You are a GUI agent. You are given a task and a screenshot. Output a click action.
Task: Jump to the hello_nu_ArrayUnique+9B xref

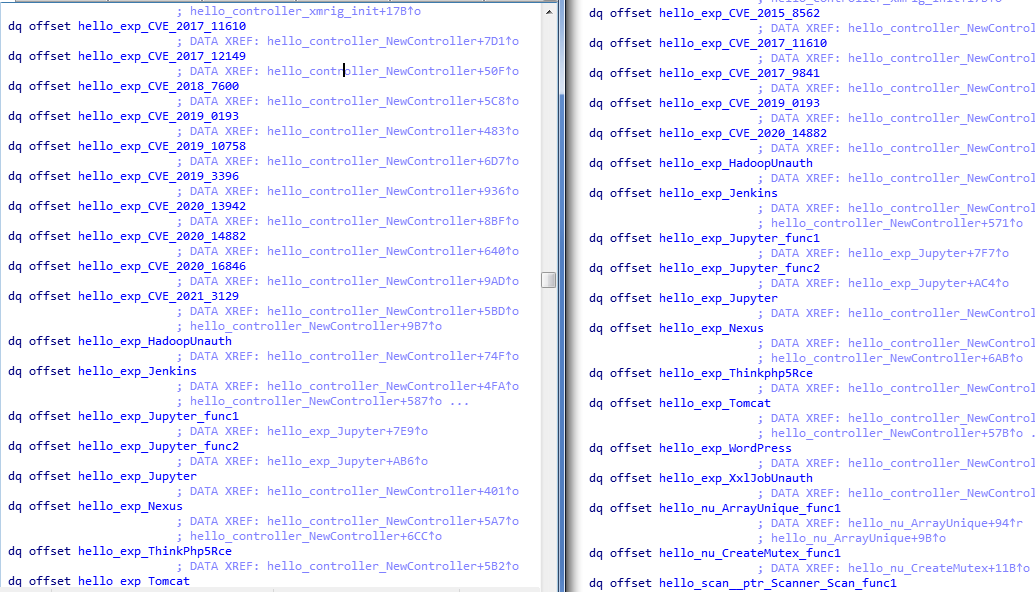pyautogui.click(x=859, y=539)
